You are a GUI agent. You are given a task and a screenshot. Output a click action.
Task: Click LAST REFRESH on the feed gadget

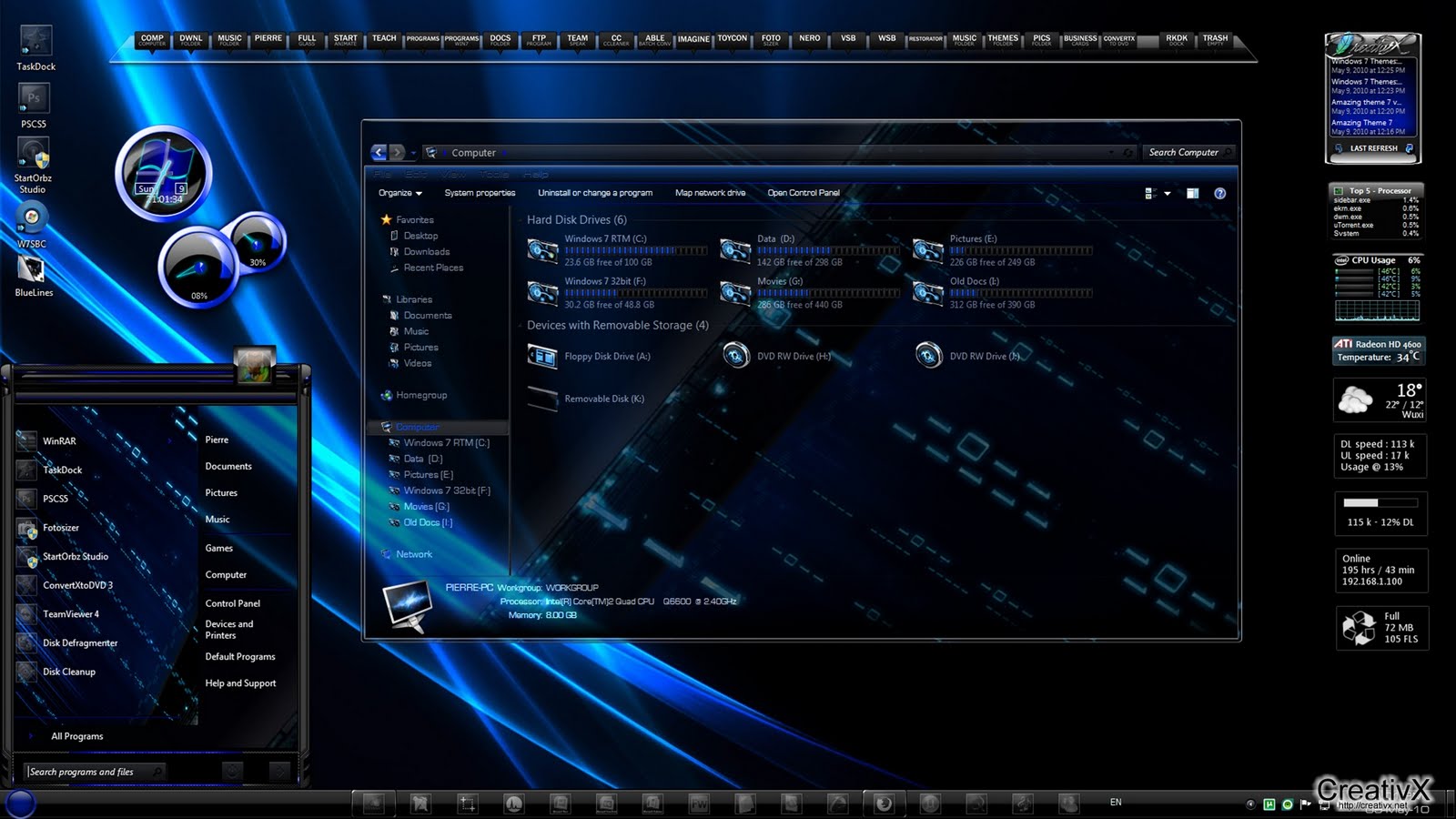[x=1373, y=148]
